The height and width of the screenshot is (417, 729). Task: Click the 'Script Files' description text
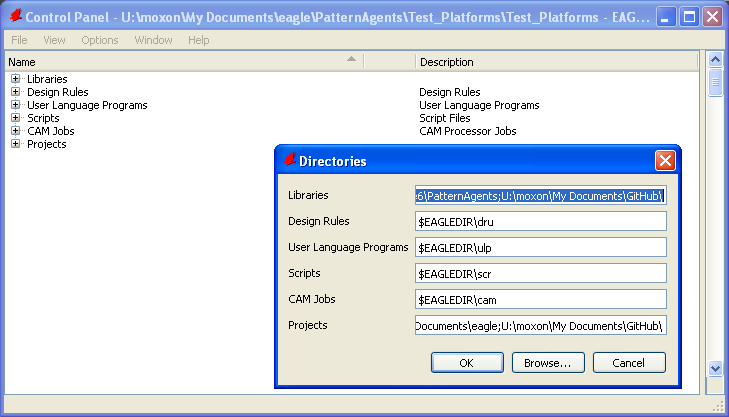444,118
